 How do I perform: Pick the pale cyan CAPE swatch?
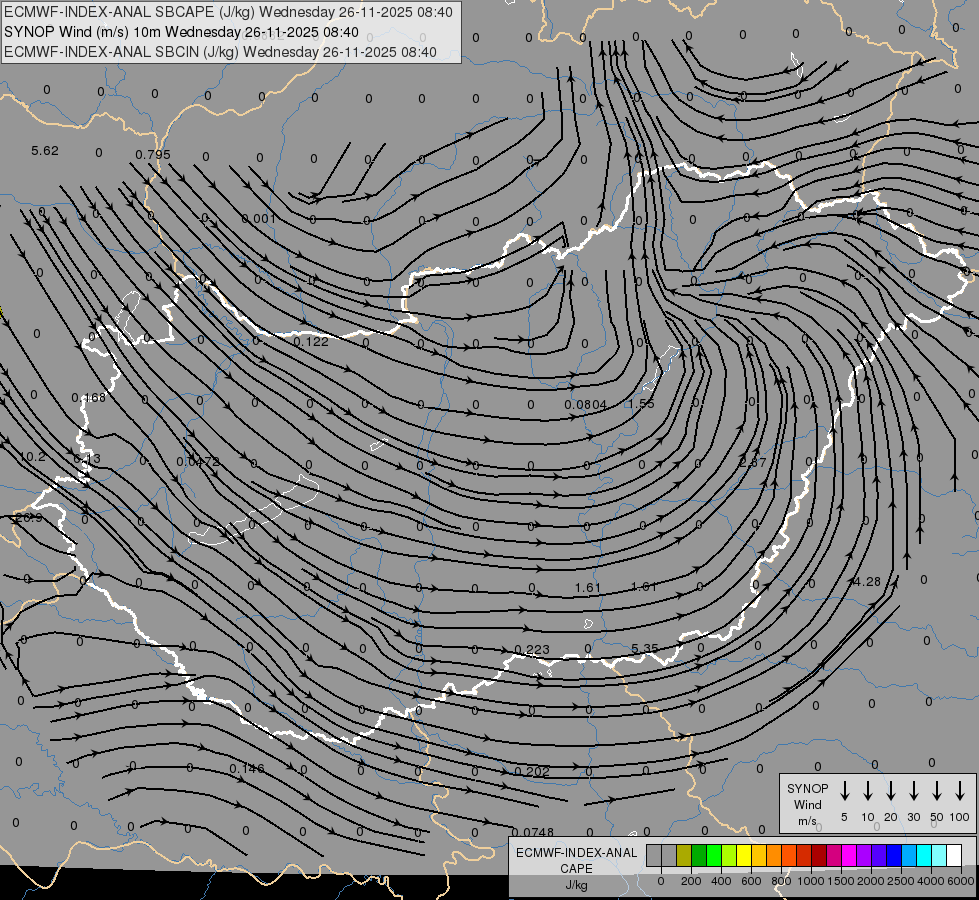click(x=938, y=855)
